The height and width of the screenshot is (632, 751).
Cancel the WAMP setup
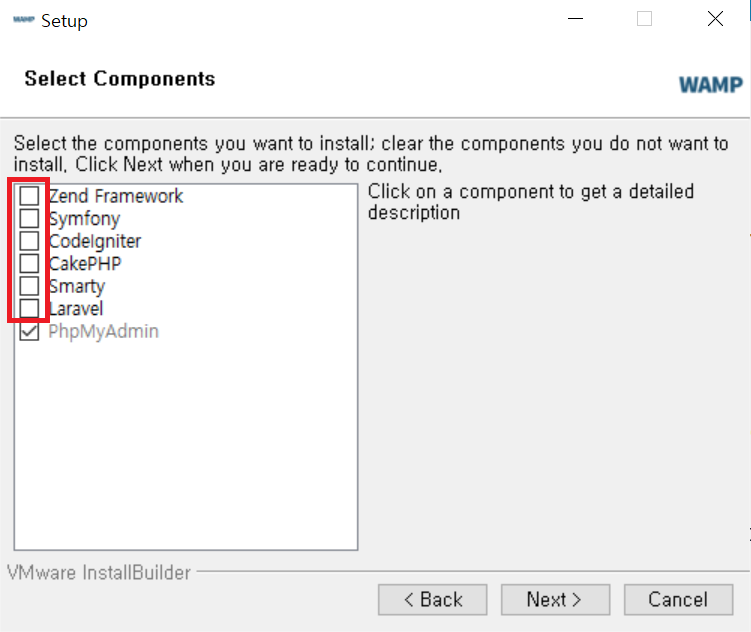click(678, 600)
